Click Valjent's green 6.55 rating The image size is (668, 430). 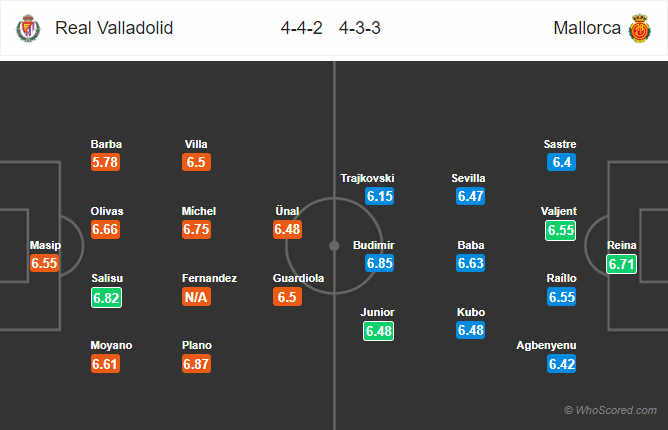point(562,230)
